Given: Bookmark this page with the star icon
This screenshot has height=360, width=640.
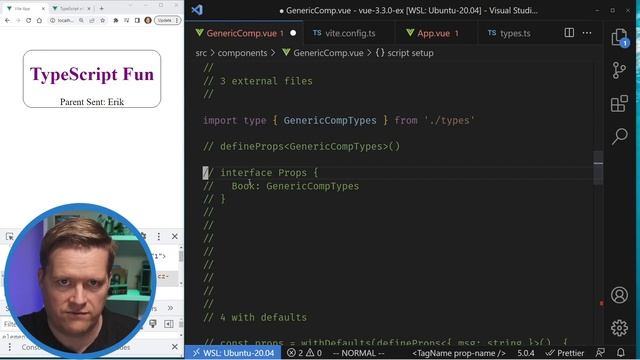Looking at the screenshot, I should point(102,20).
